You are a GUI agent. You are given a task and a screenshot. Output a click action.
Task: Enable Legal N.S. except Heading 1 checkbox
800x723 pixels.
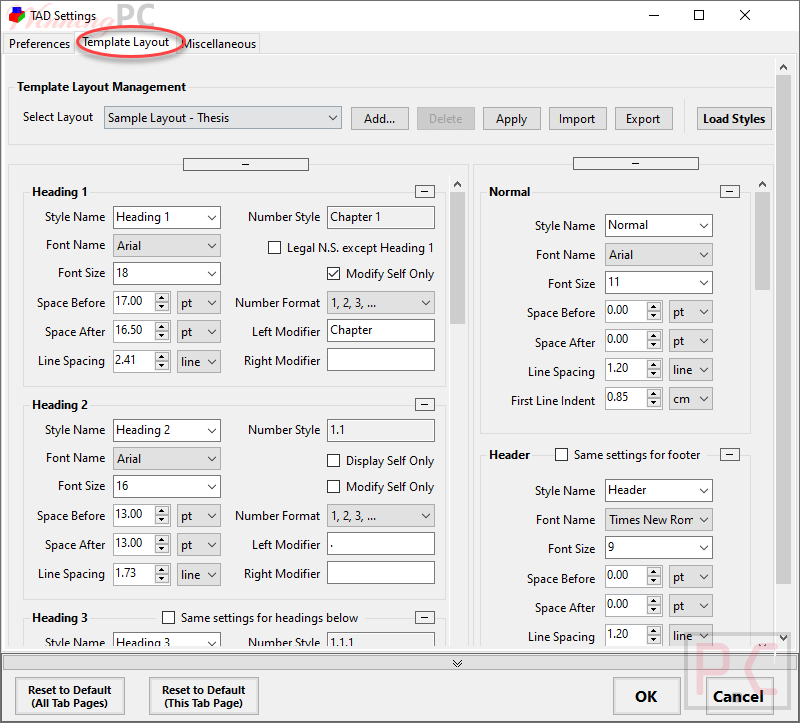[274, 248]
